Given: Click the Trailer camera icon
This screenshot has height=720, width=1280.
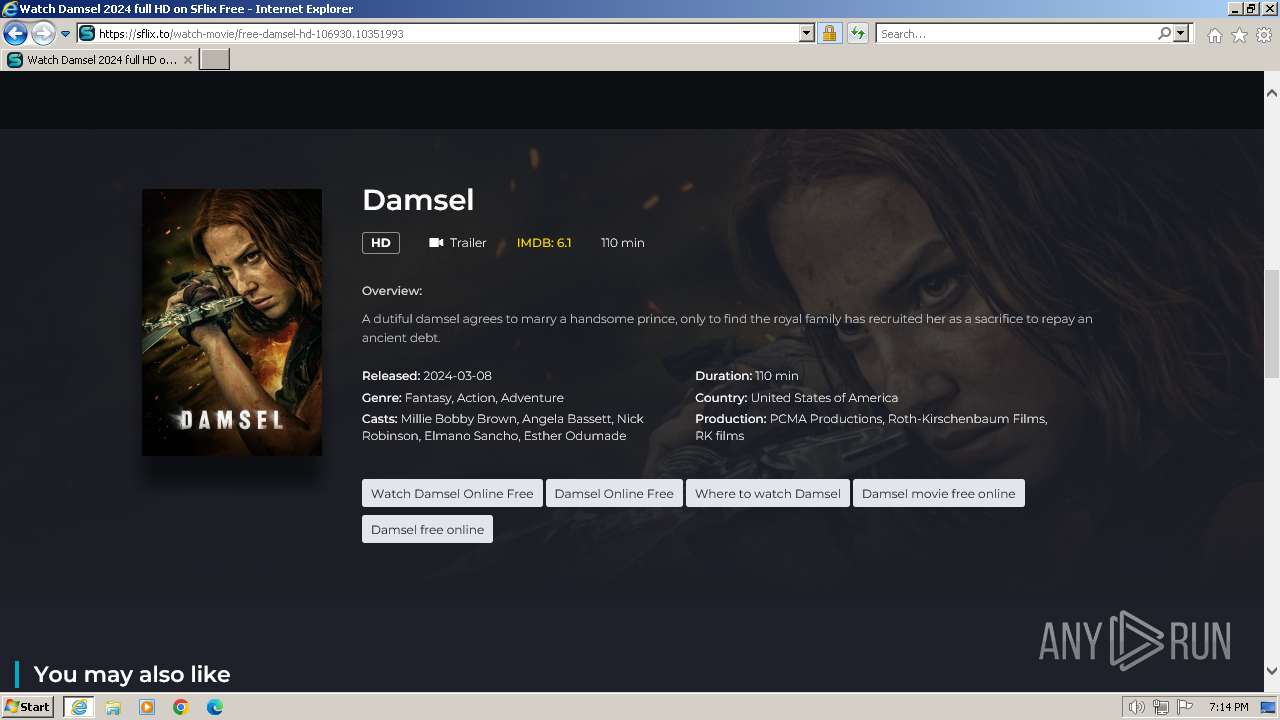Looking at the screenshot, I should 436,243.
